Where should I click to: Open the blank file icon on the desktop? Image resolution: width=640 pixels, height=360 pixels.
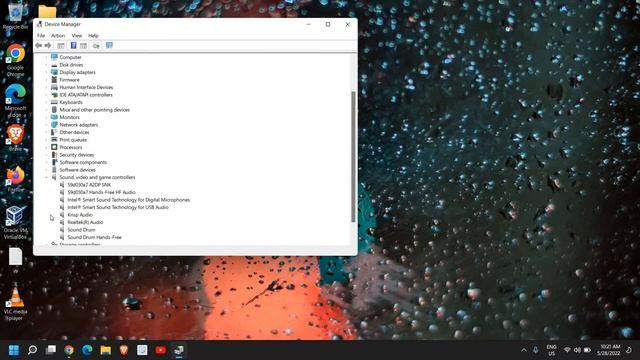pyautogui.click(x=16, y=260)
